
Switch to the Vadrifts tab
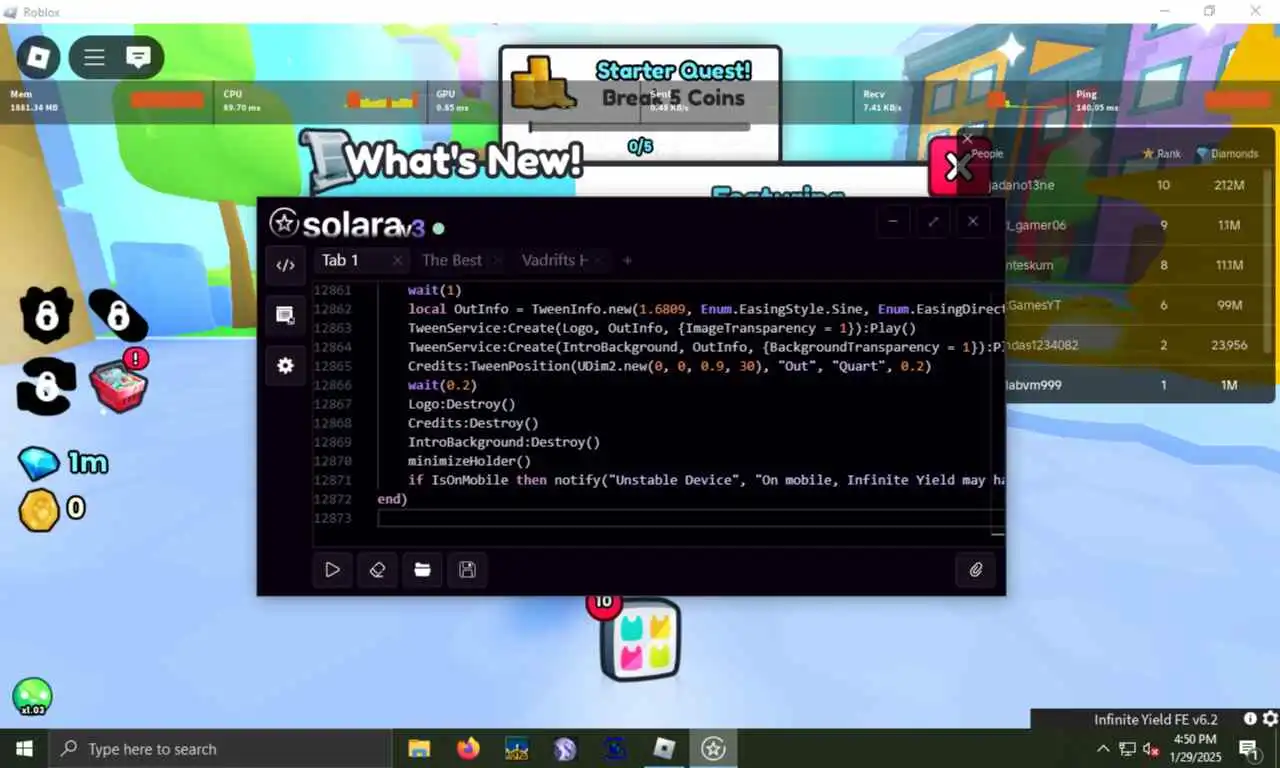click(x=554, y=260)
